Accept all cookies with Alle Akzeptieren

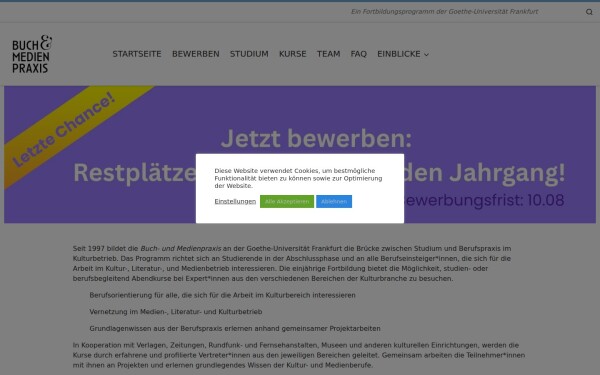coord(287,201)
